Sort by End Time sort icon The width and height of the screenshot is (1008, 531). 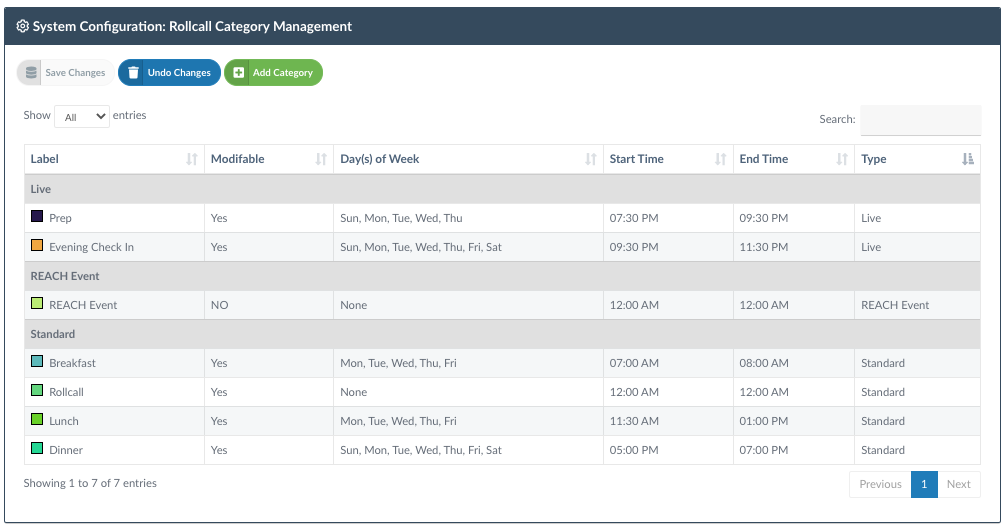pos(842,159)
